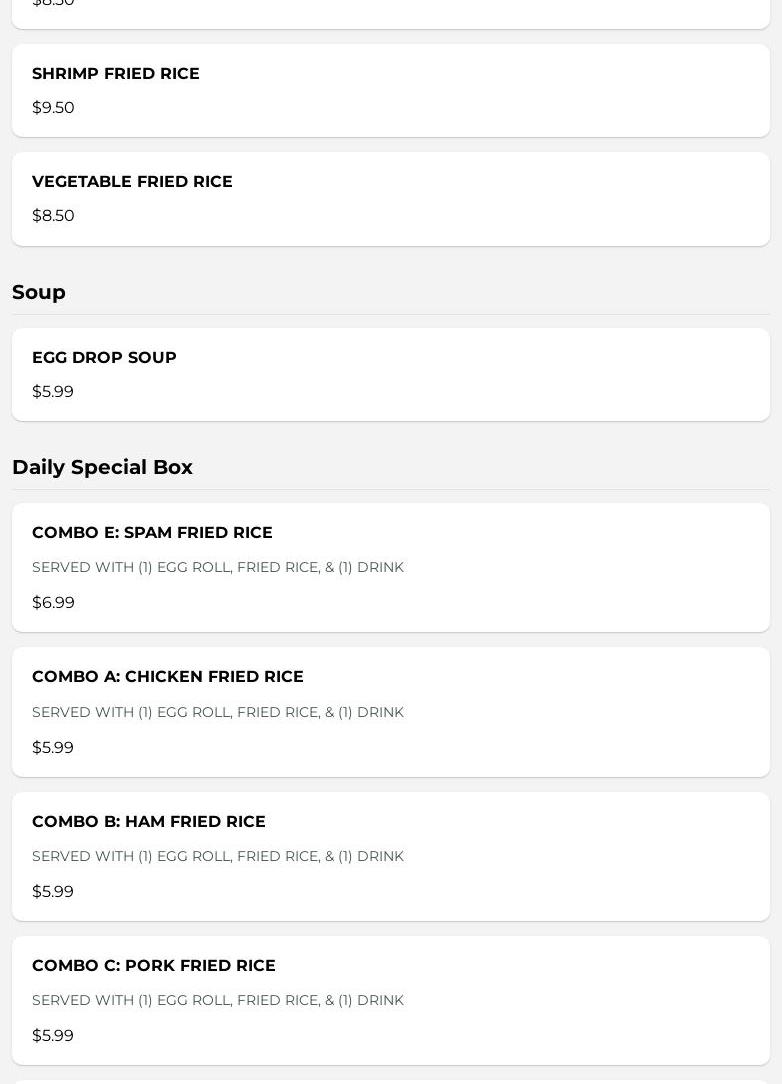Click the $8.50 Vegetable Fried Rice price
Image resolution: width=782 pixels, height=1084 pixels.
click(x=53, y=216)
